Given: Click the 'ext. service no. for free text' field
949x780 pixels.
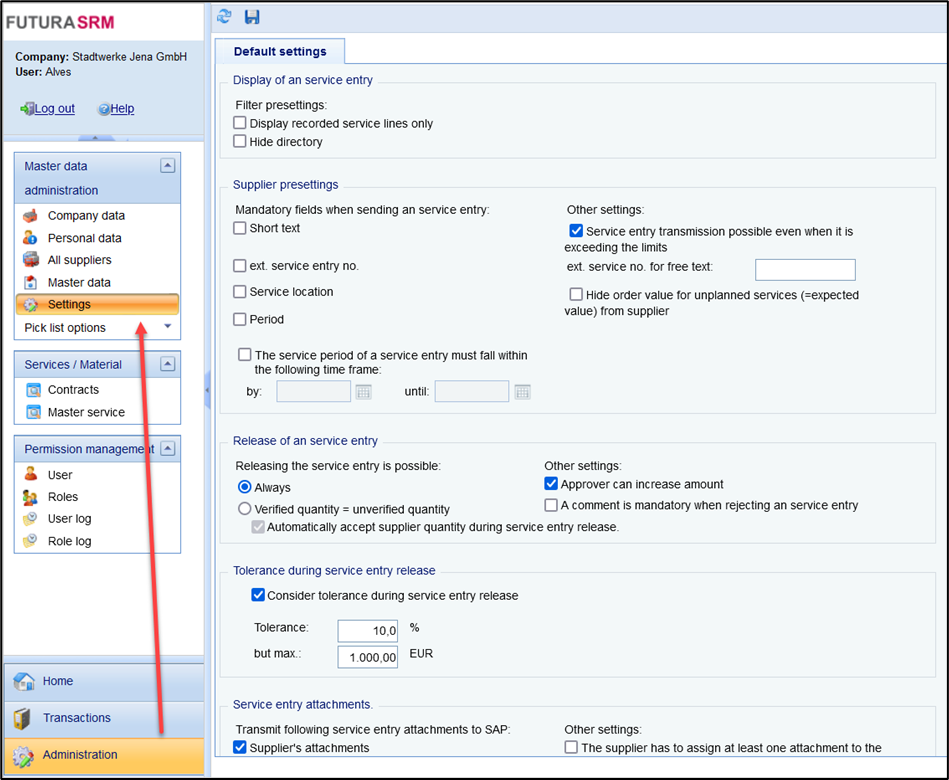Looking at the screenshot, I should pos(805,269).
